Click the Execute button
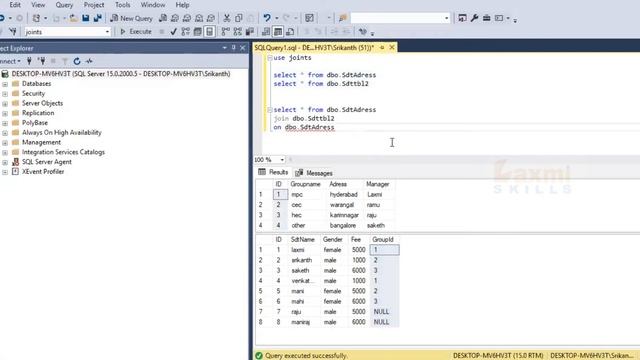Viewport: 640px width, 360px height. (136, 31)
